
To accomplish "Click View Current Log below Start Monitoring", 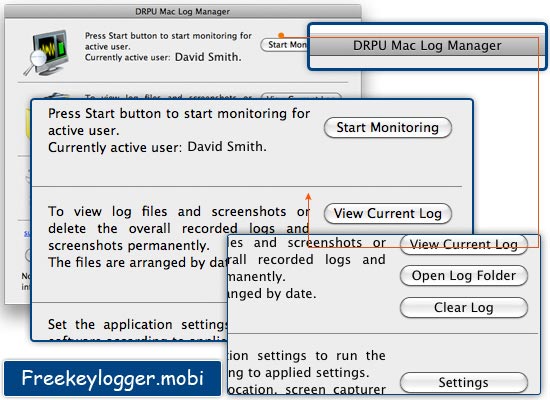I will pos(388,213).
